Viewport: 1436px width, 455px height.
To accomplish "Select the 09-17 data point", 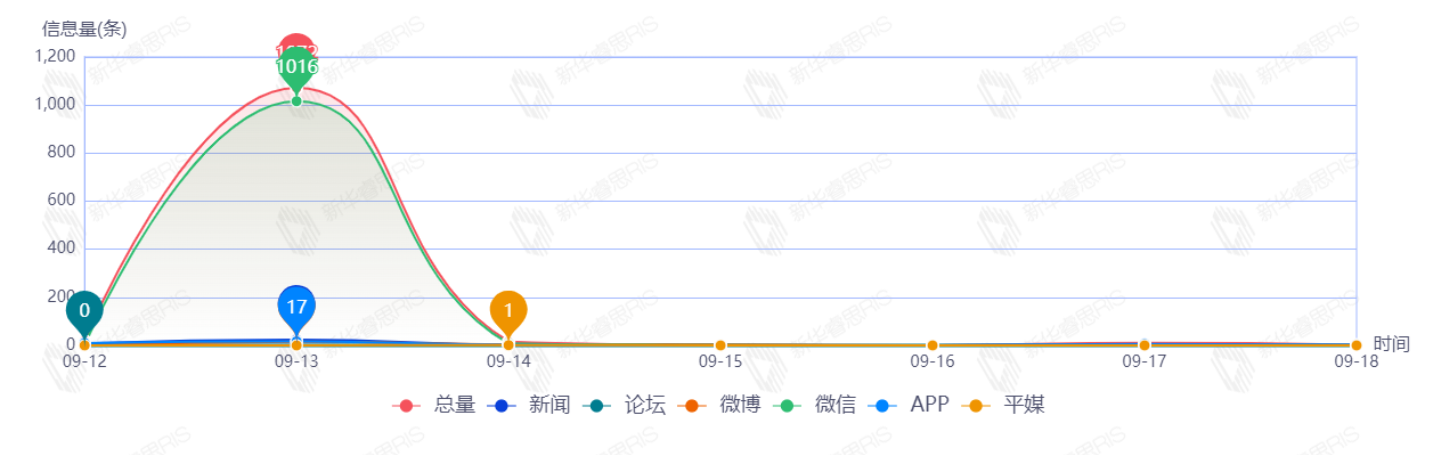I will 1144,345.
